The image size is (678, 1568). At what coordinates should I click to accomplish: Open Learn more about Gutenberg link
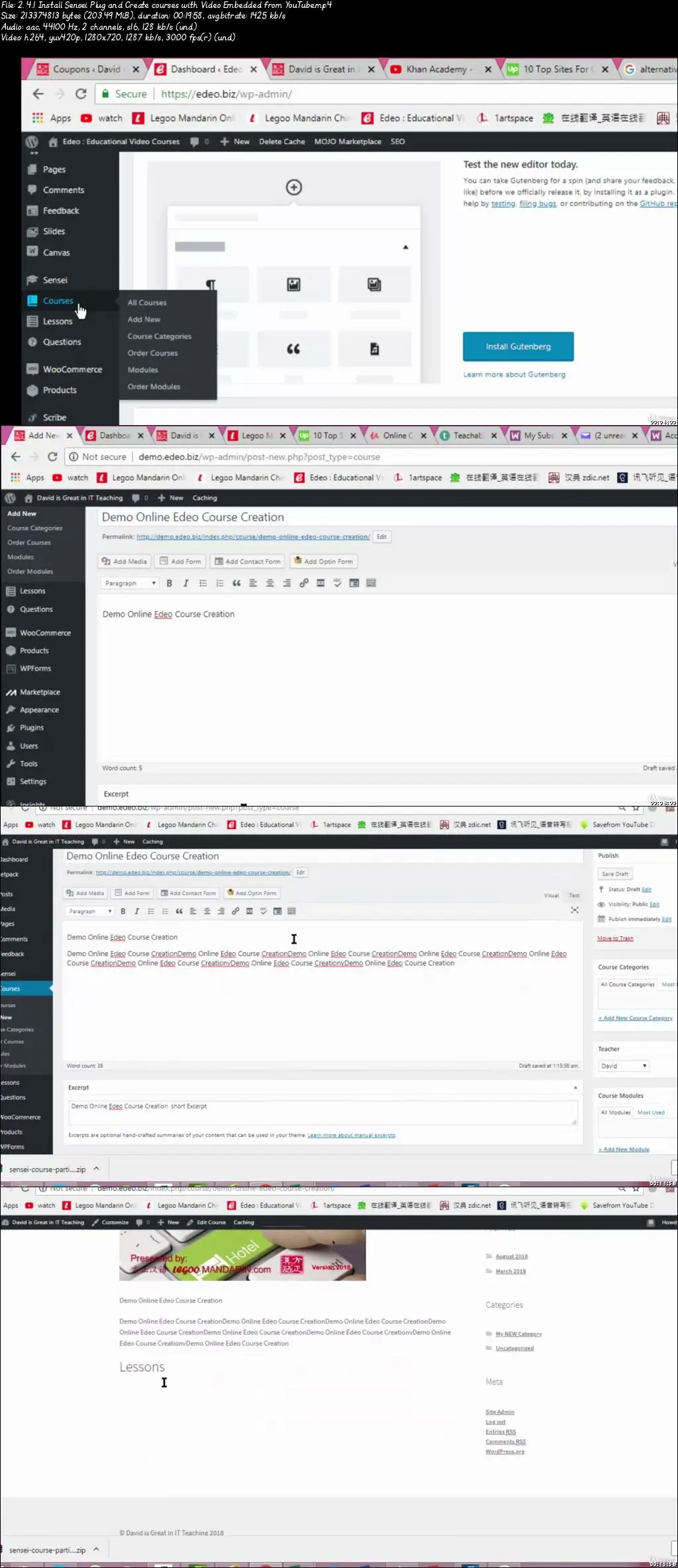click(514, 375)
